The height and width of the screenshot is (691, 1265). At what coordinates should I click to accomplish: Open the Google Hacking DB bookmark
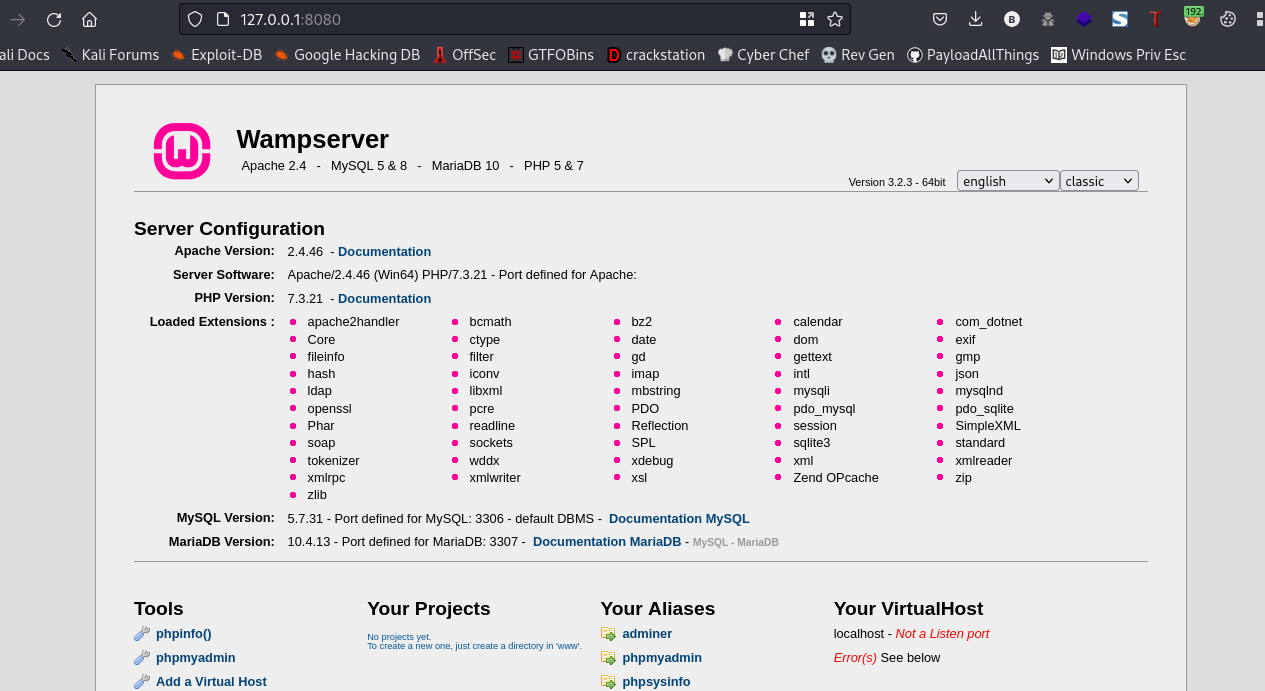[x=347, y=55]
